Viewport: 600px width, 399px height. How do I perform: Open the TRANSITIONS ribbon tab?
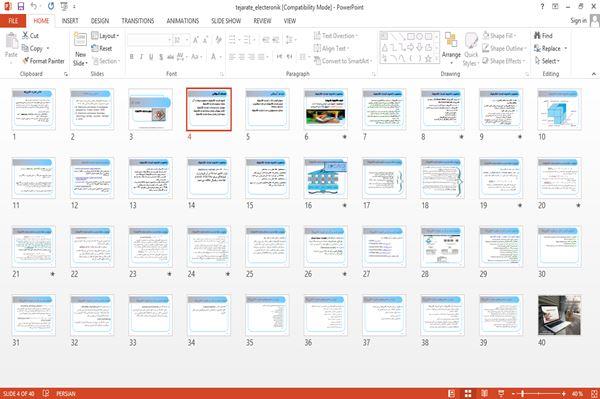coord(138,21)
